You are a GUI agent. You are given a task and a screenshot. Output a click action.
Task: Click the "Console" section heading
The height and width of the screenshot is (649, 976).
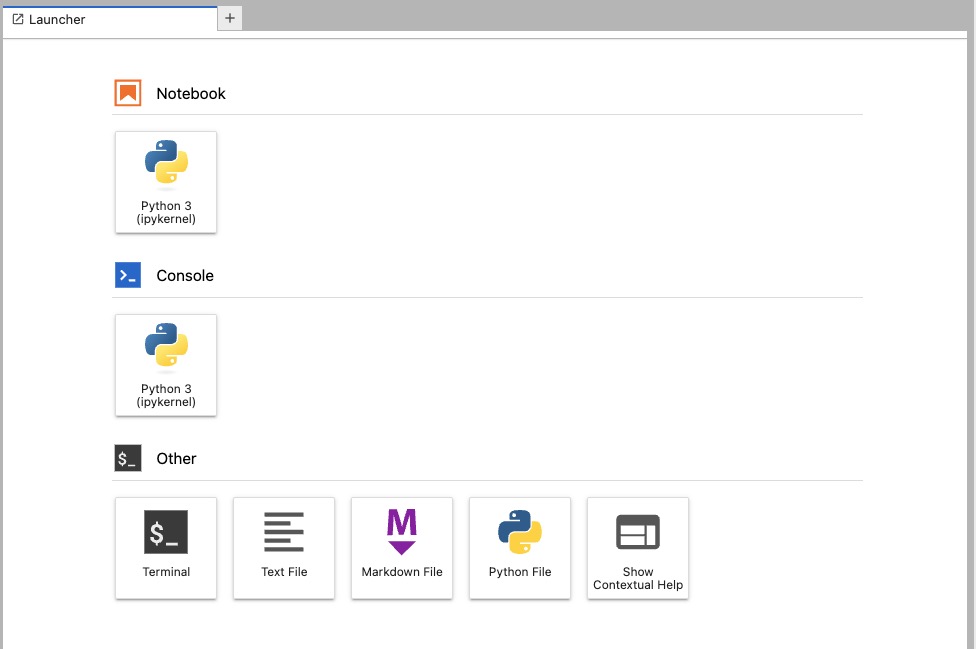pos(185,276)
